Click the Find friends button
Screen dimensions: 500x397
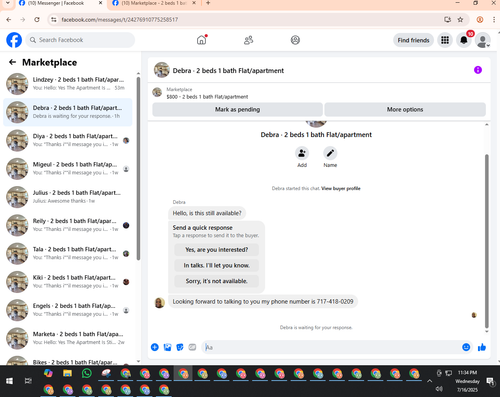click(413, 40)
